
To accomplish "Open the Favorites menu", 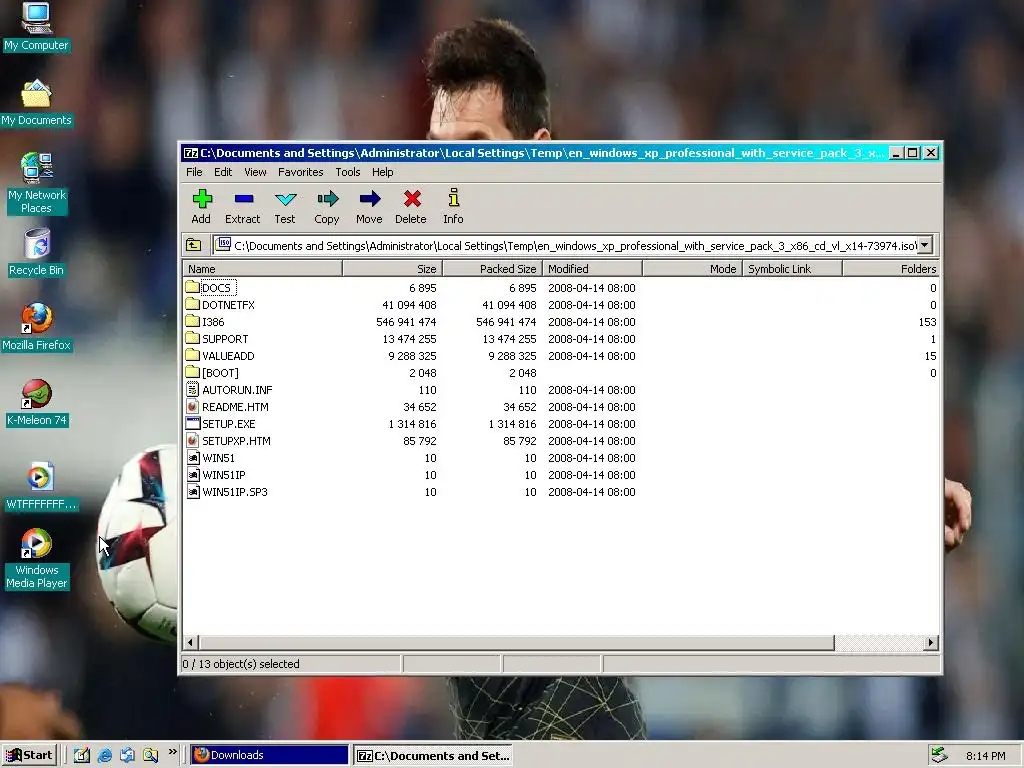I will click(x=300, y=172).
